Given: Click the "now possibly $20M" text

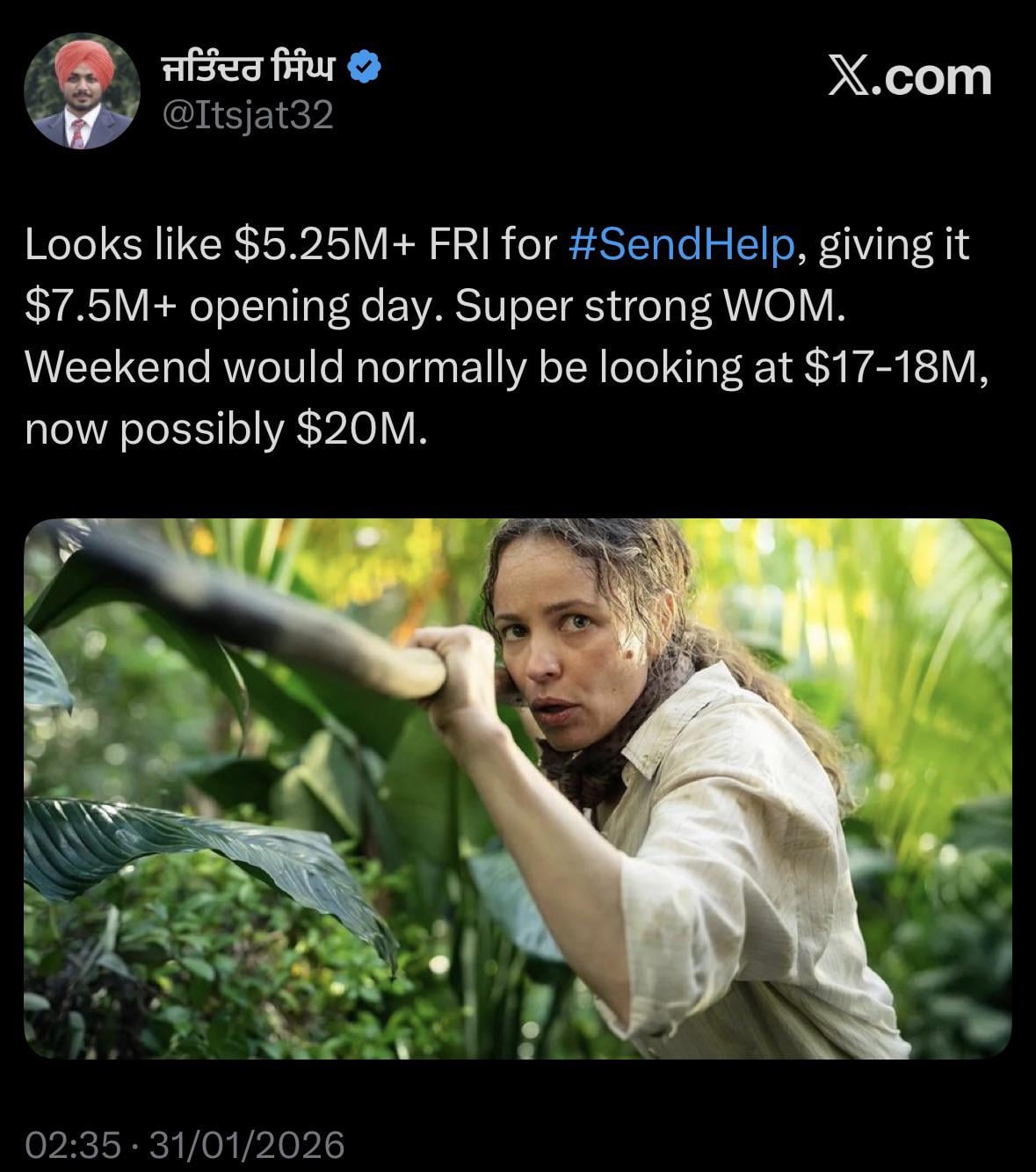Looking at the screenshot, I should coord(226,430).
